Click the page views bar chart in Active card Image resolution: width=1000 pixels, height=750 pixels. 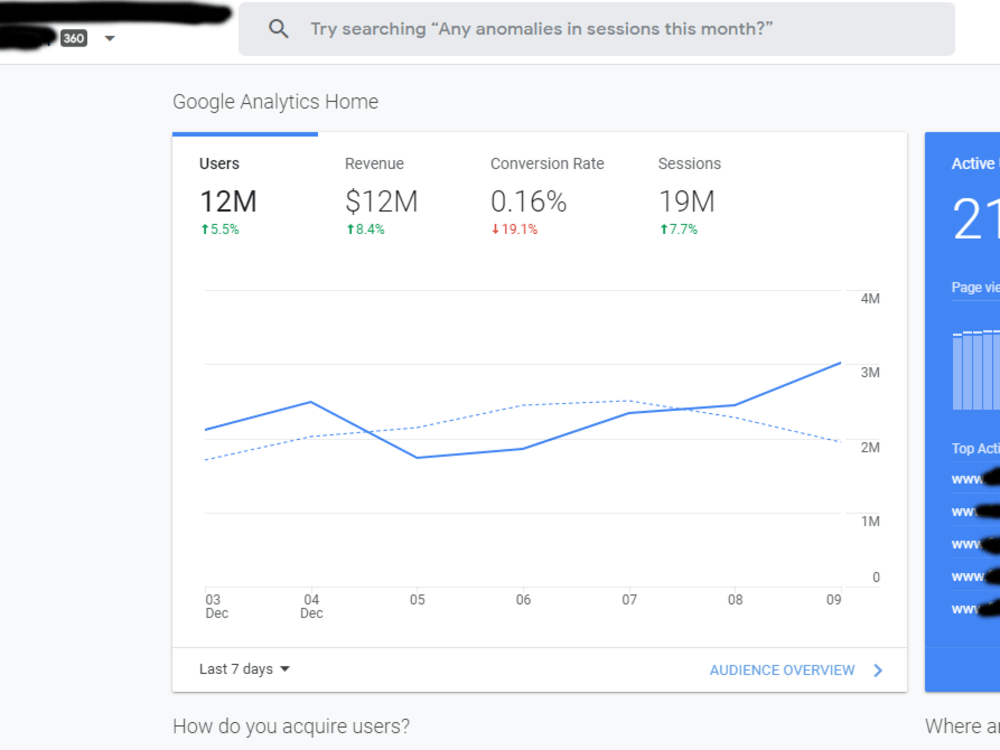pos(976,370)
